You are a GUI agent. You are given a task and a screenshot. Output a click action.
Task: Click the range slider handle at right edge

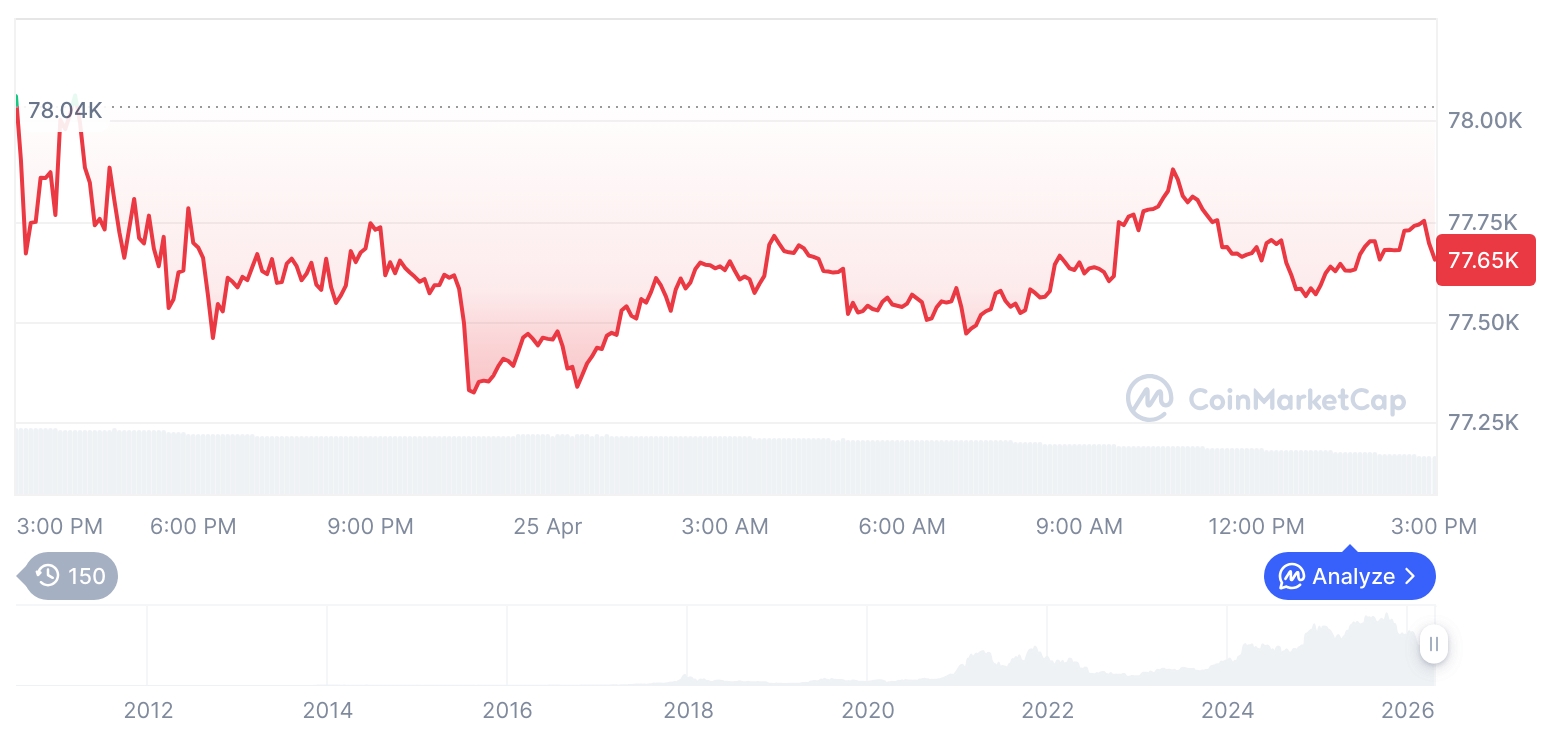pyautogui.click(x=1434, y=645)
